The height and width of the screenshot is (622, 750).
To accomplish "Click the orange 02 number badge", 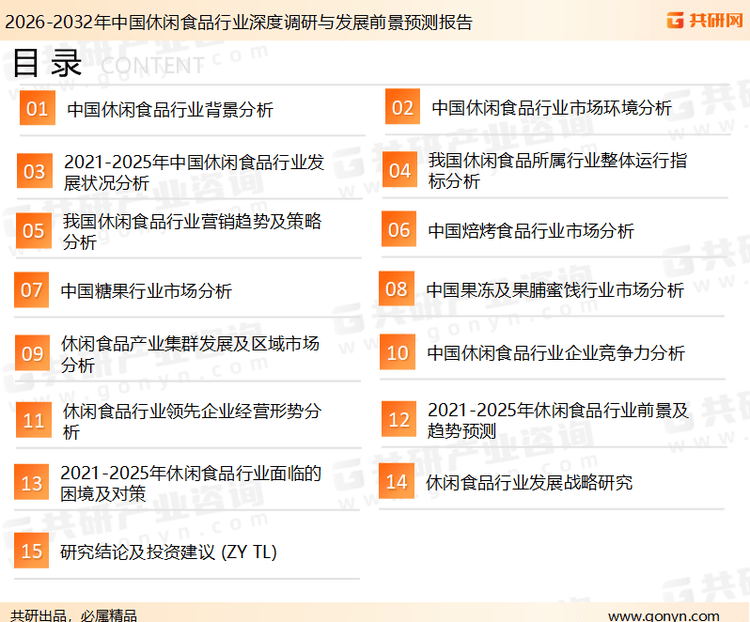I will tap(403, 108).
